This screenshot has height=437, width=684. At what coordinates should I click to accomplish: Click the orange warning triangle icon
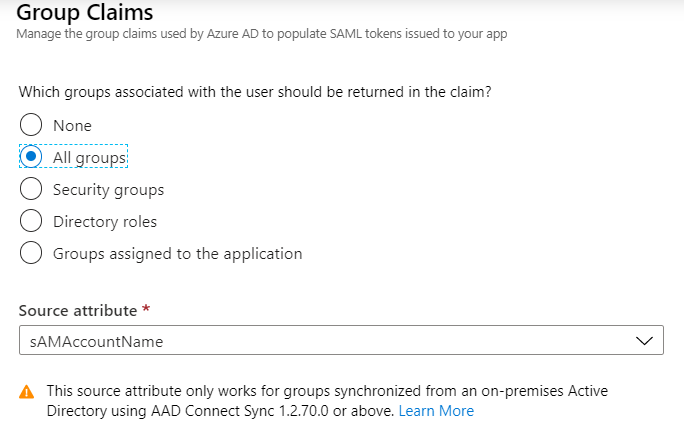27,391
